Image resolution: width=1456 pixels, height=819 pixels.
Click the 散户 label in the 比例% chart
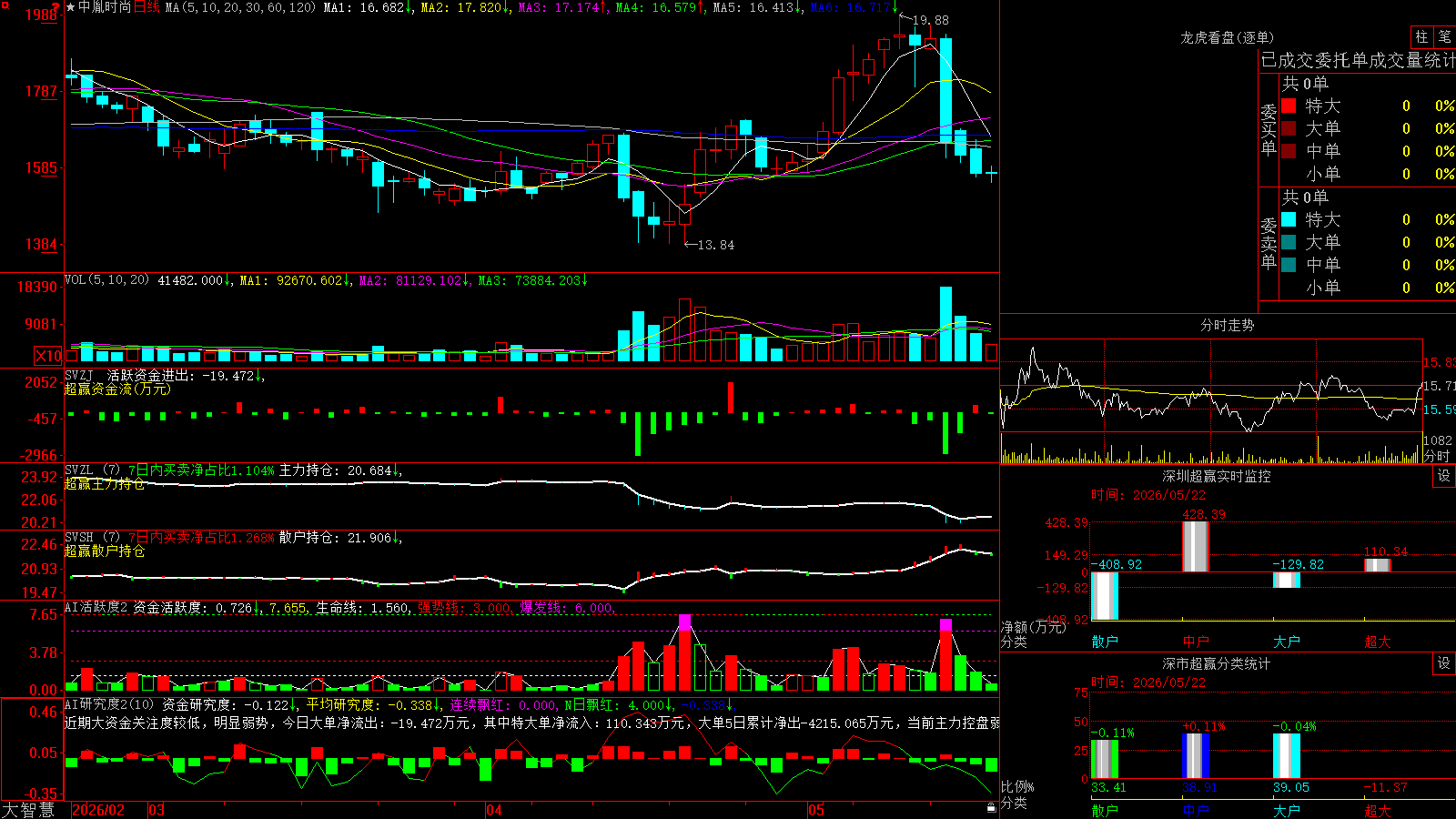[x=1105, y=810]
